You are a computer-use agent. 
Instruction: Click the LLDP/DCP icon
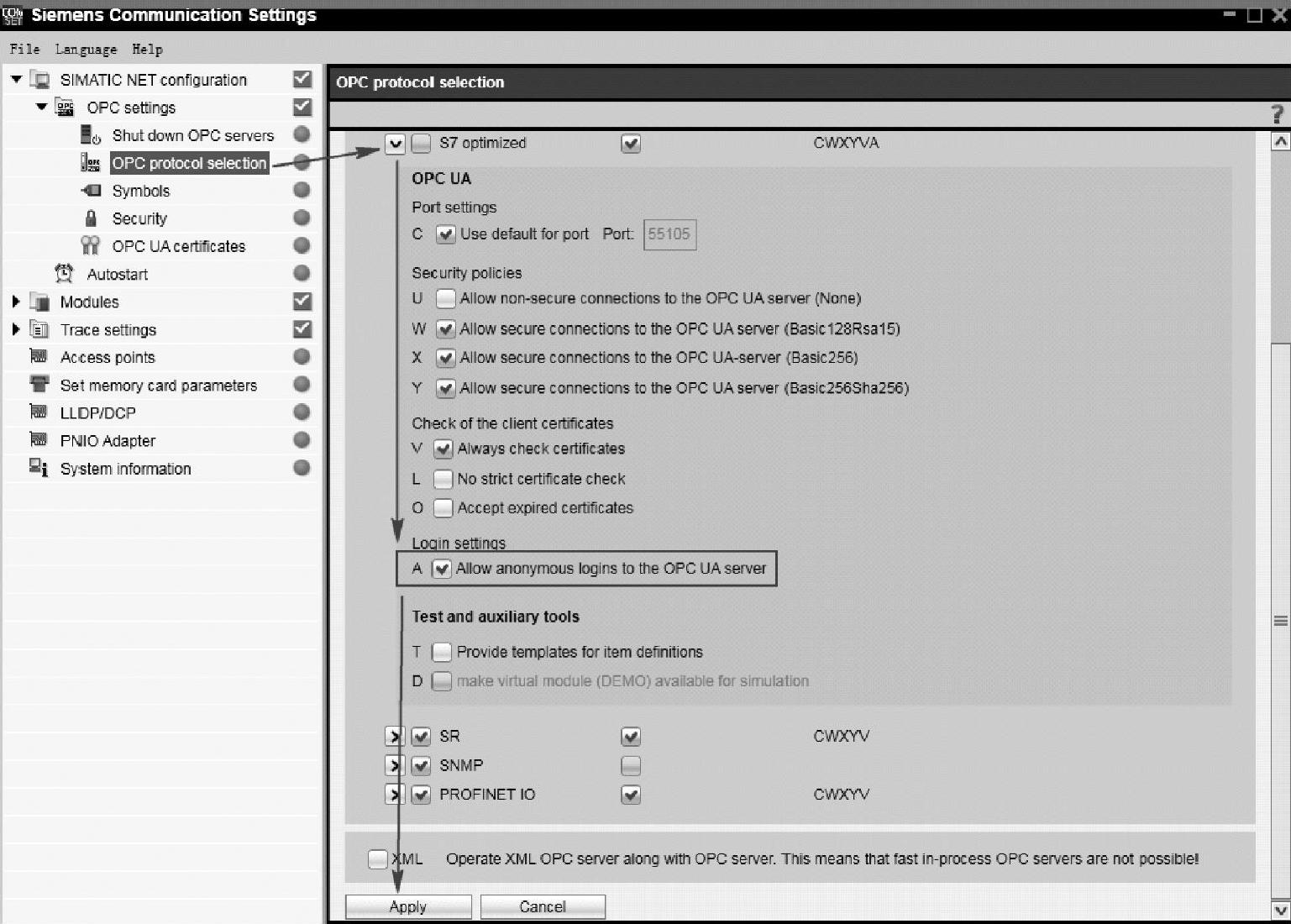39,412
